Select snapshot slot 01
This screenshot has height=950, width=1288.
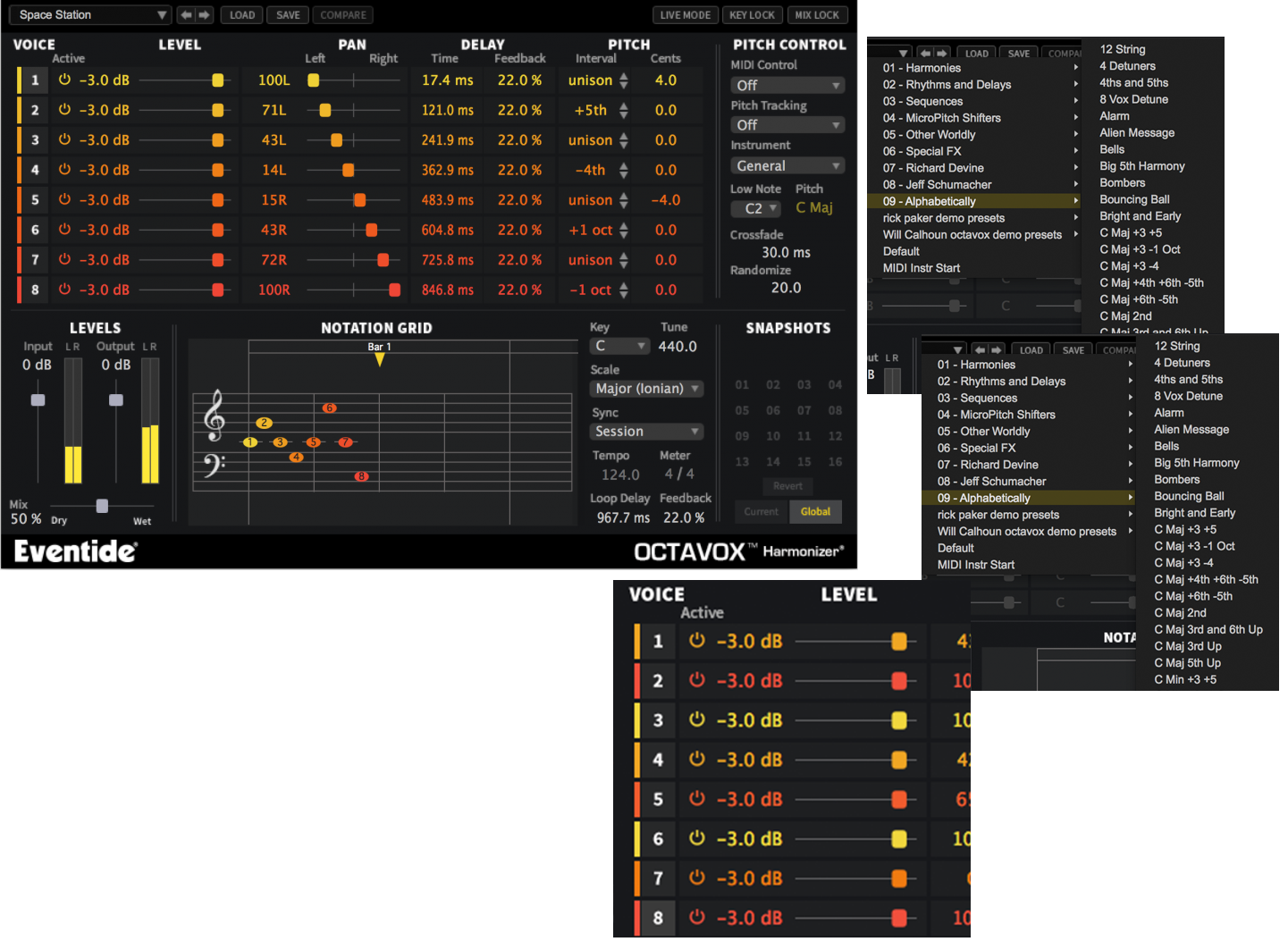[742, 384]
